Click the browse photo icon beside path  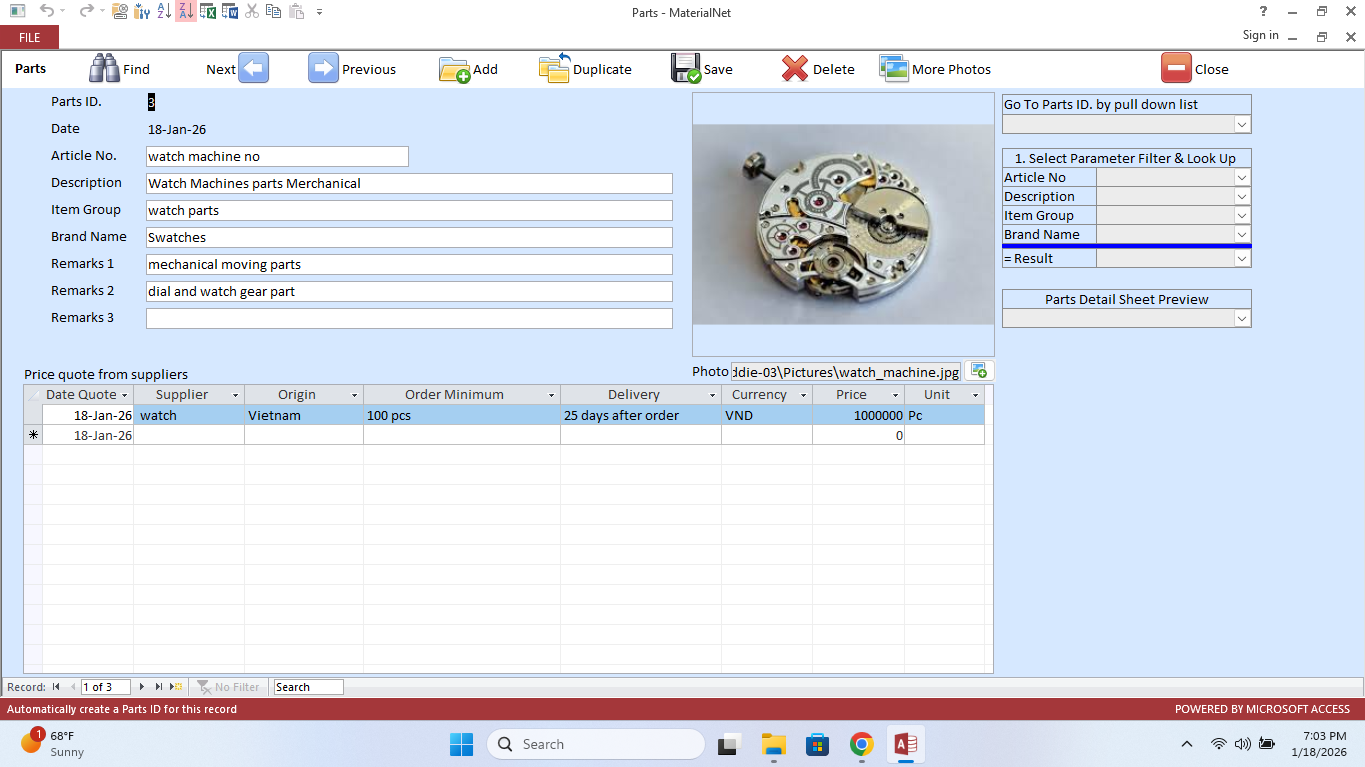coord(979,371)
